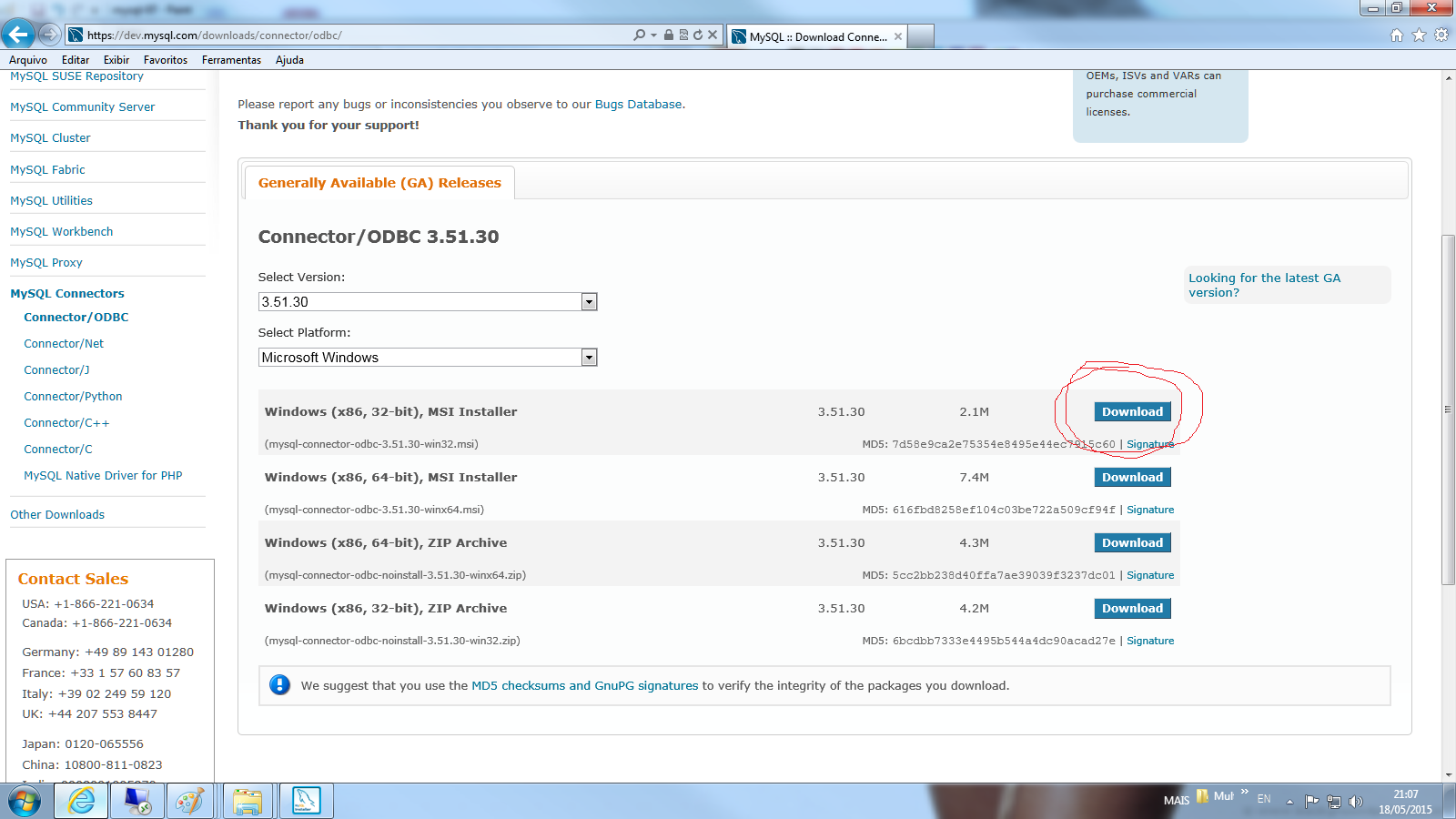Image resolution: width=1456 pixels, height=819 pixels.
Task: Open MySQL Fabric sidebar link
Action: [47, 170]
